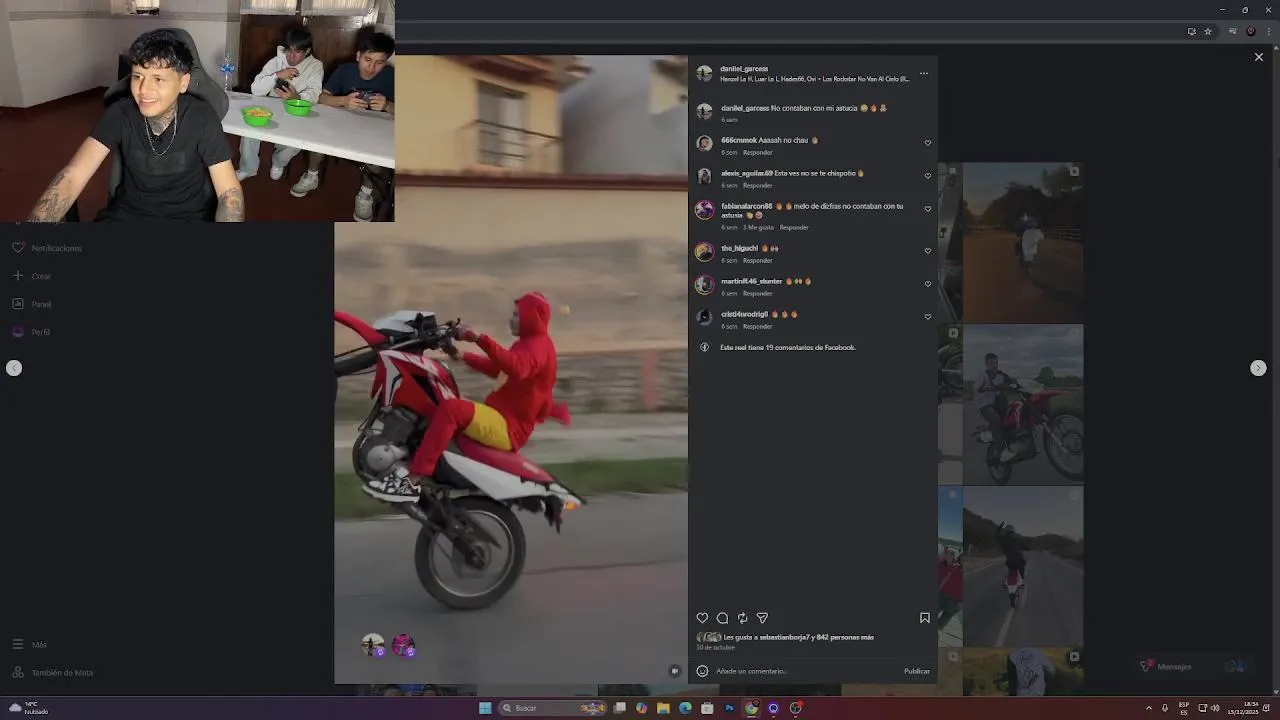The height and width of the screenshot is (720, 1280).
Task: Open Panel in Instagram sidebar
Action: click(32, 304)
